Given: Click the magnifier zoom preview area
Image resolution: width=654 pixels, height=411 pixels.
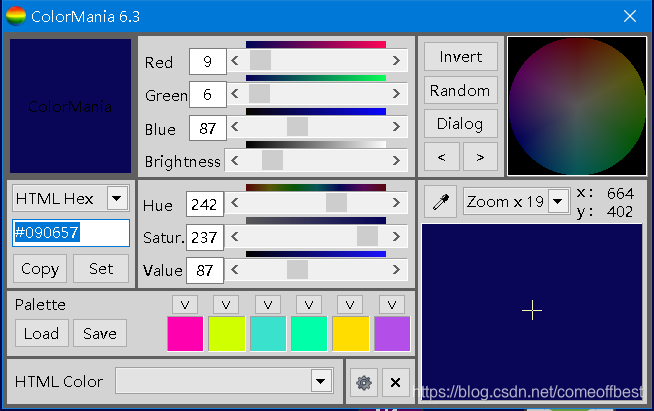Looking at the screenshot, I should pos(532,312).
